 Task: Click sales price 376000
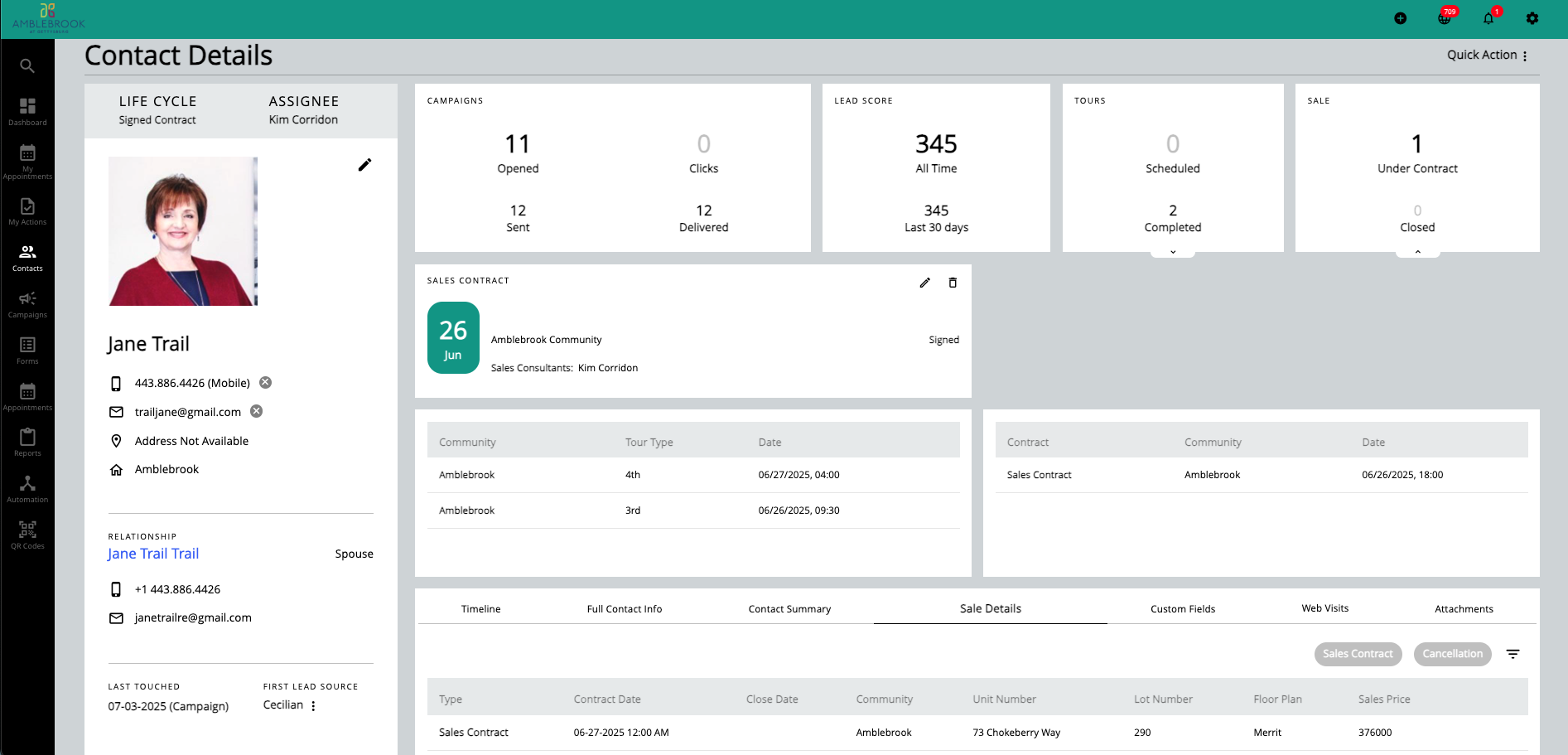pyautogui.click(x=1375, y=733)
